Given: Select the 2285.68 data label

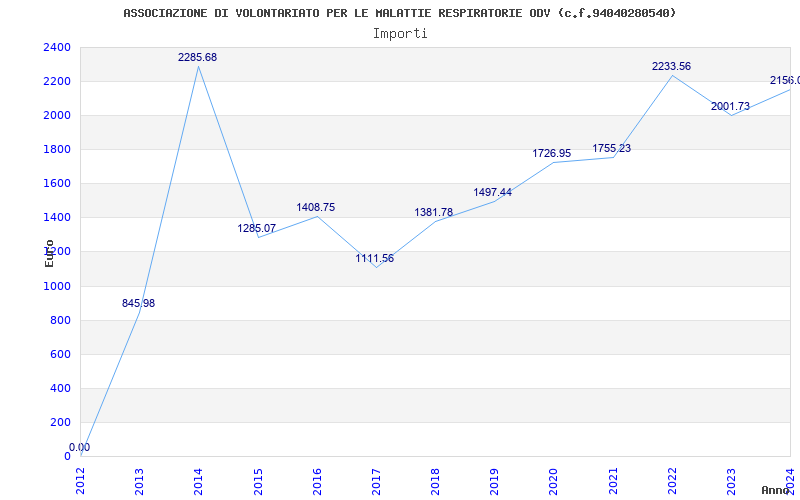Looking at the screenshot, I should tap(197, 58).
